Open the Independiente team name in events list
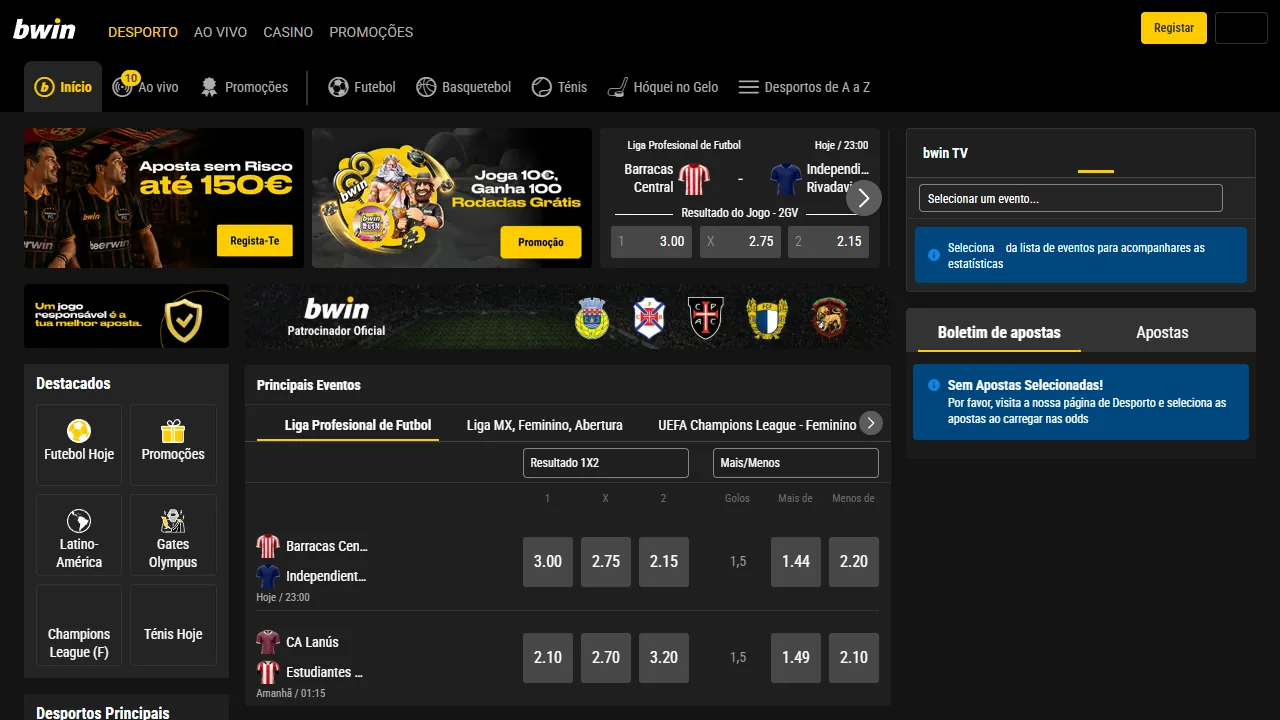 [326, 576]
